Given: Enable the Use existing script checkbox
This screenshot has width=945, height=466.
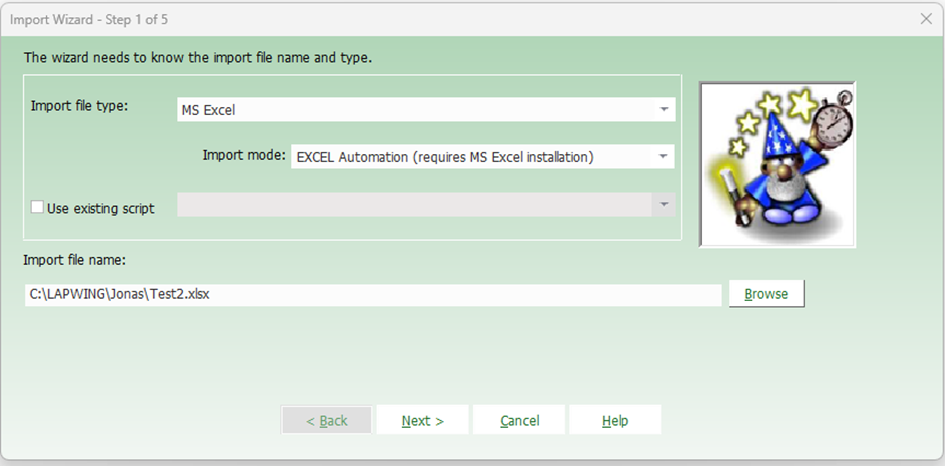Looking at the screenshot, I should tap(38, 208).
